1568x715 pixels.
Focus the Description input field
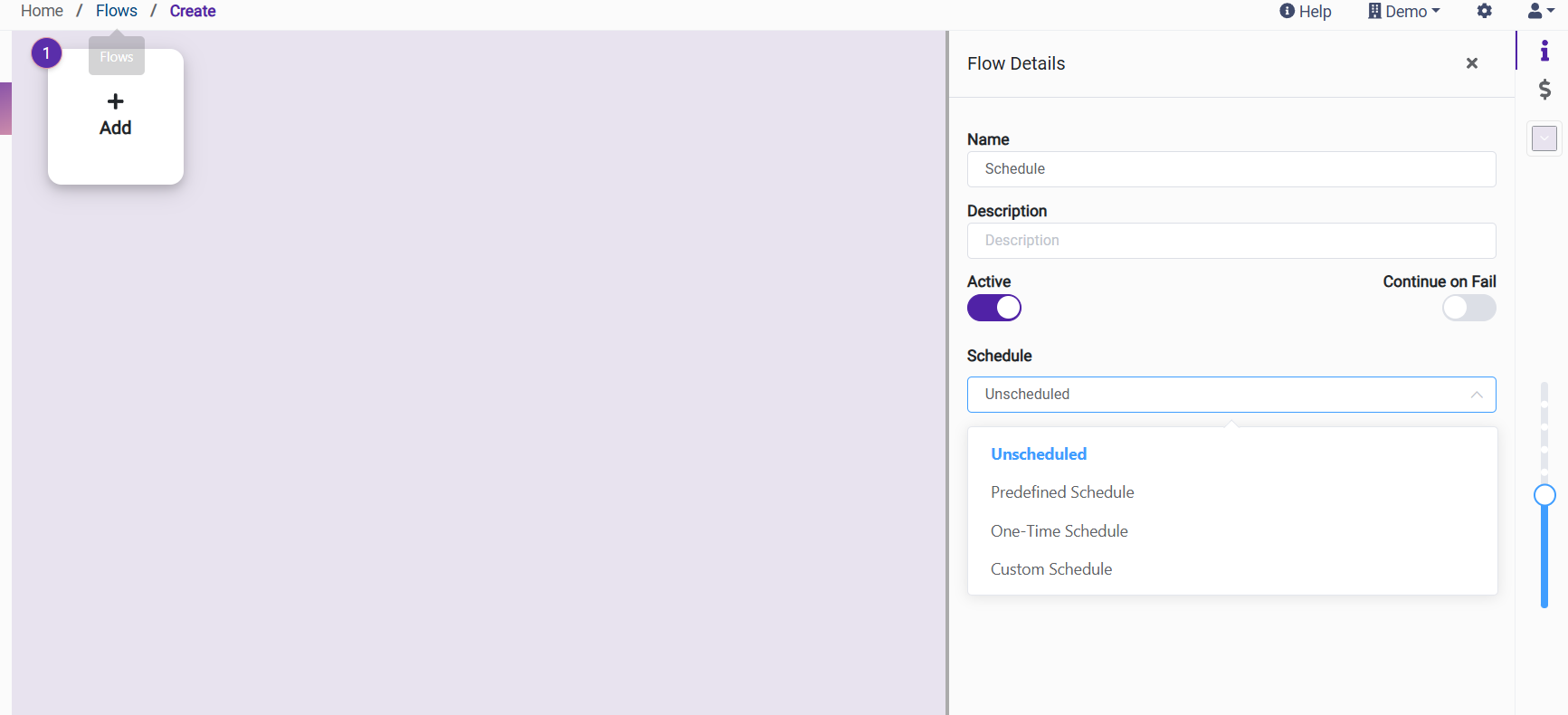(x=1231, y=241)
